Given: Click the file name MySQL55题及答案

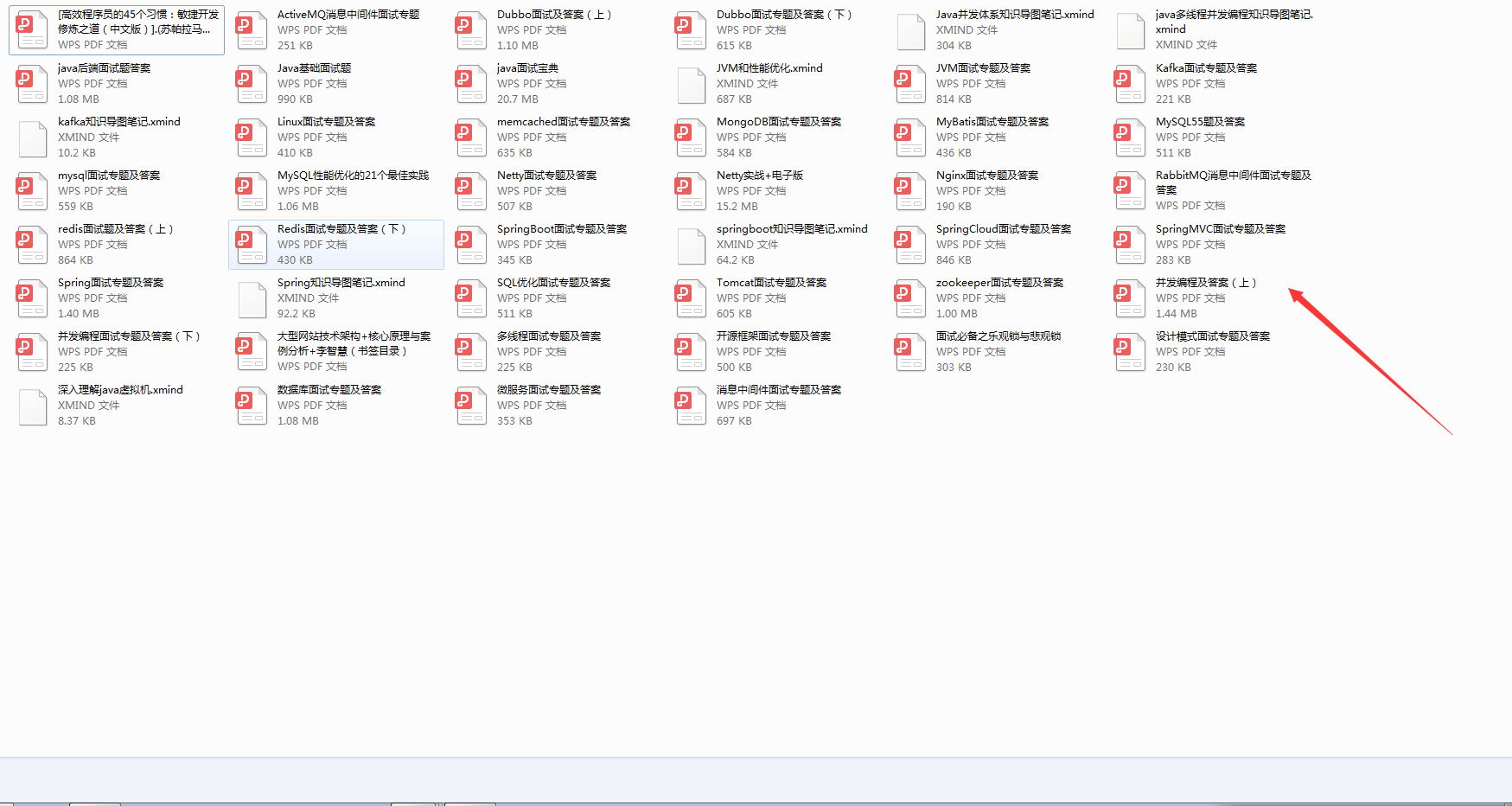Looking at the screenshot, I should click(1200, 122).
